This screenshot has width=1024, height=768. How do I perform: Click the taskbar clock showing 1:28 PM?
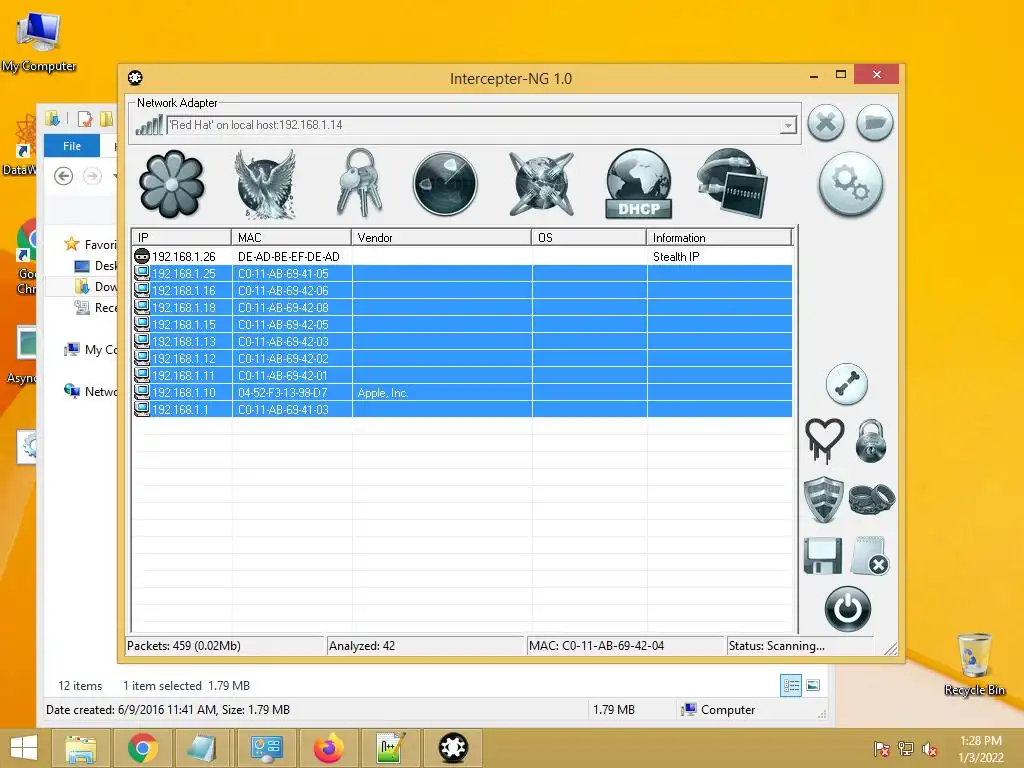pos(981,748)
